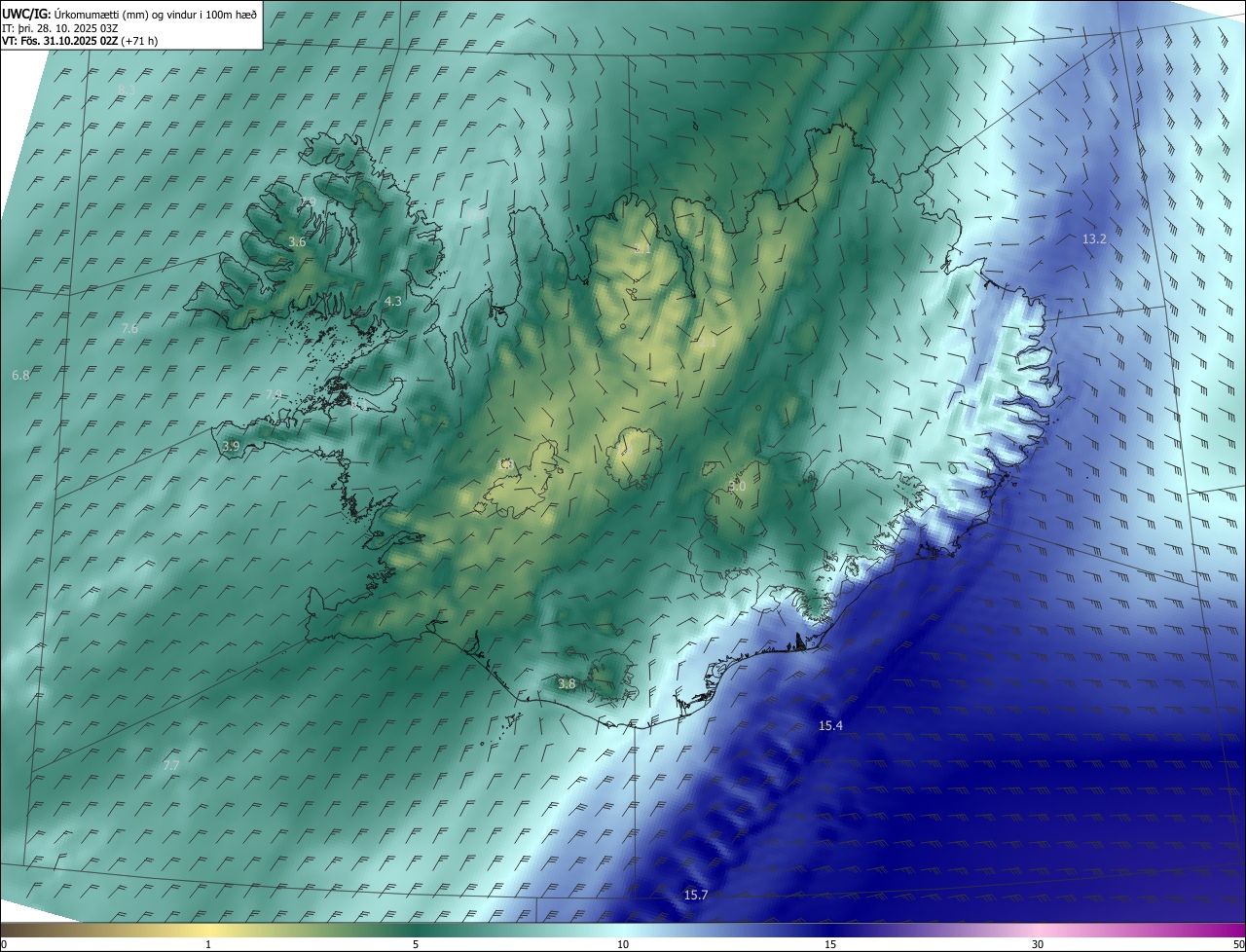Click the 7.6 value label on the map
The width and height of the screenshot is (1246, 952).
(x=129, y=329)
